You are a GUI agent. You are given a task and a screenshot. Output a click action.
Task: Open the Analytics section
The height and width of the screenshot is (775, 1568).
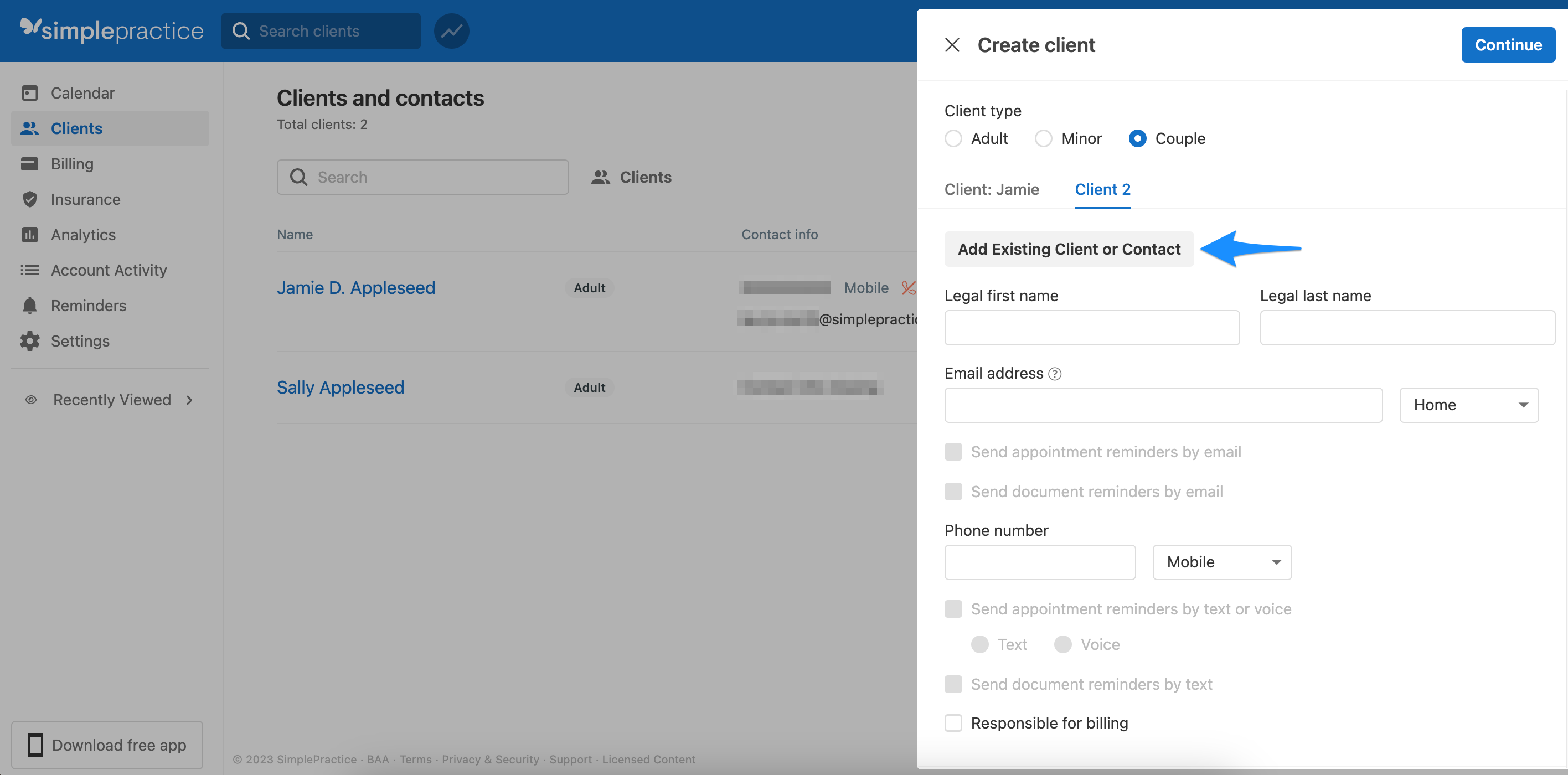(83, 234)
